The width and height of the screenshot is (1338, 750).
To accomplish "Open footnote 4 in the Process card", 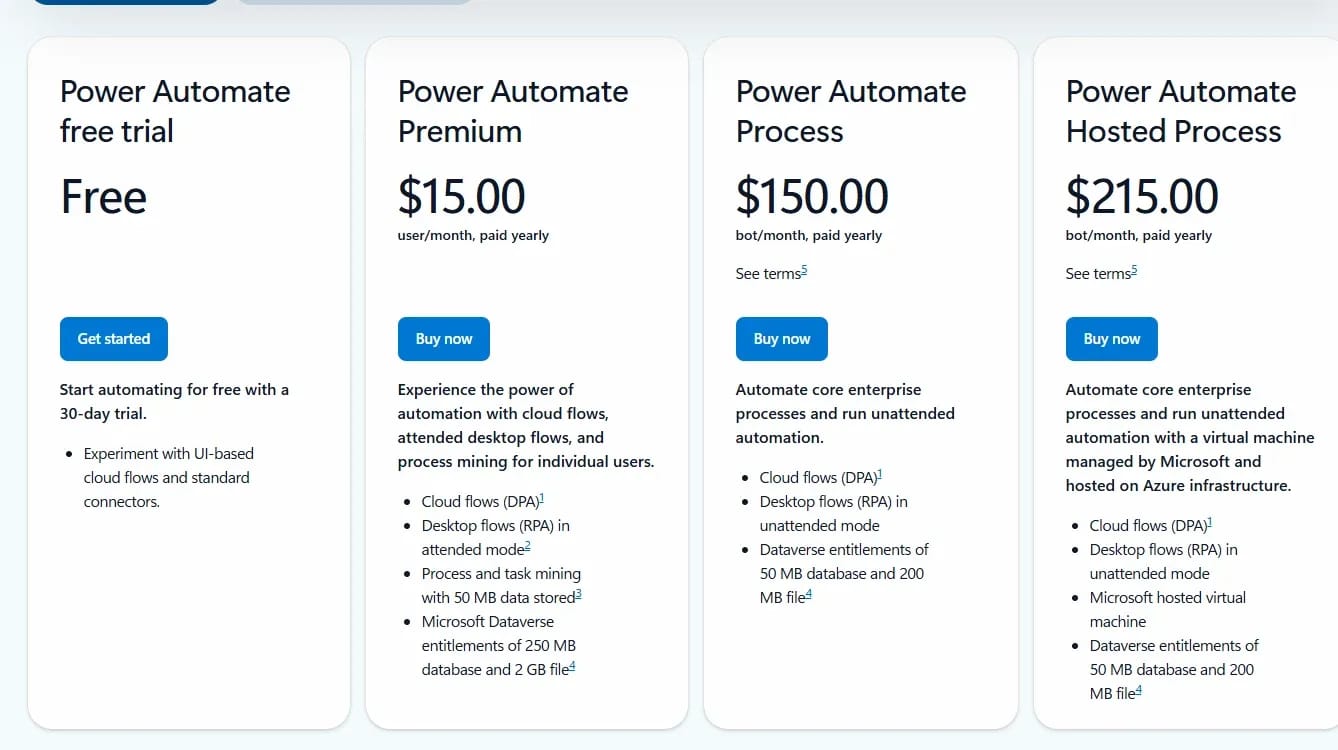I will (x=808, y=594).
